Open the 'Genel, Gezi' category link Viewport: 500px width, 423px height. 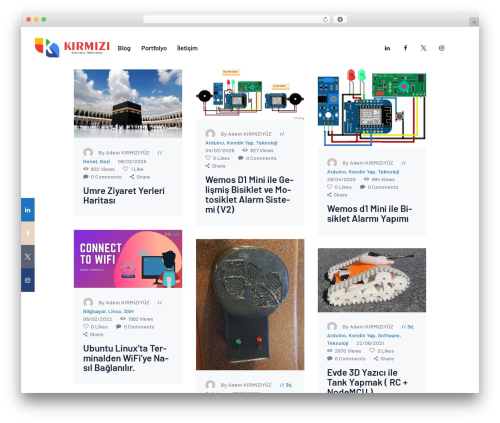click(x=96, y=161)
